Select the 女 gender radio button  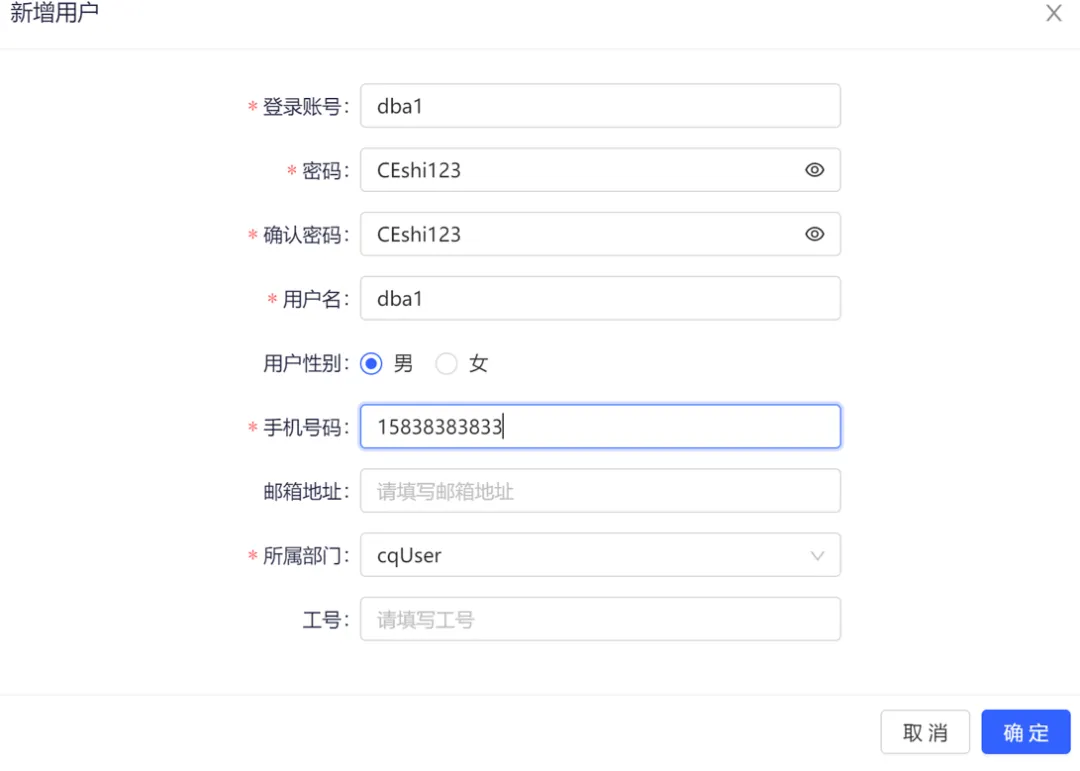(x=446, y=364)
